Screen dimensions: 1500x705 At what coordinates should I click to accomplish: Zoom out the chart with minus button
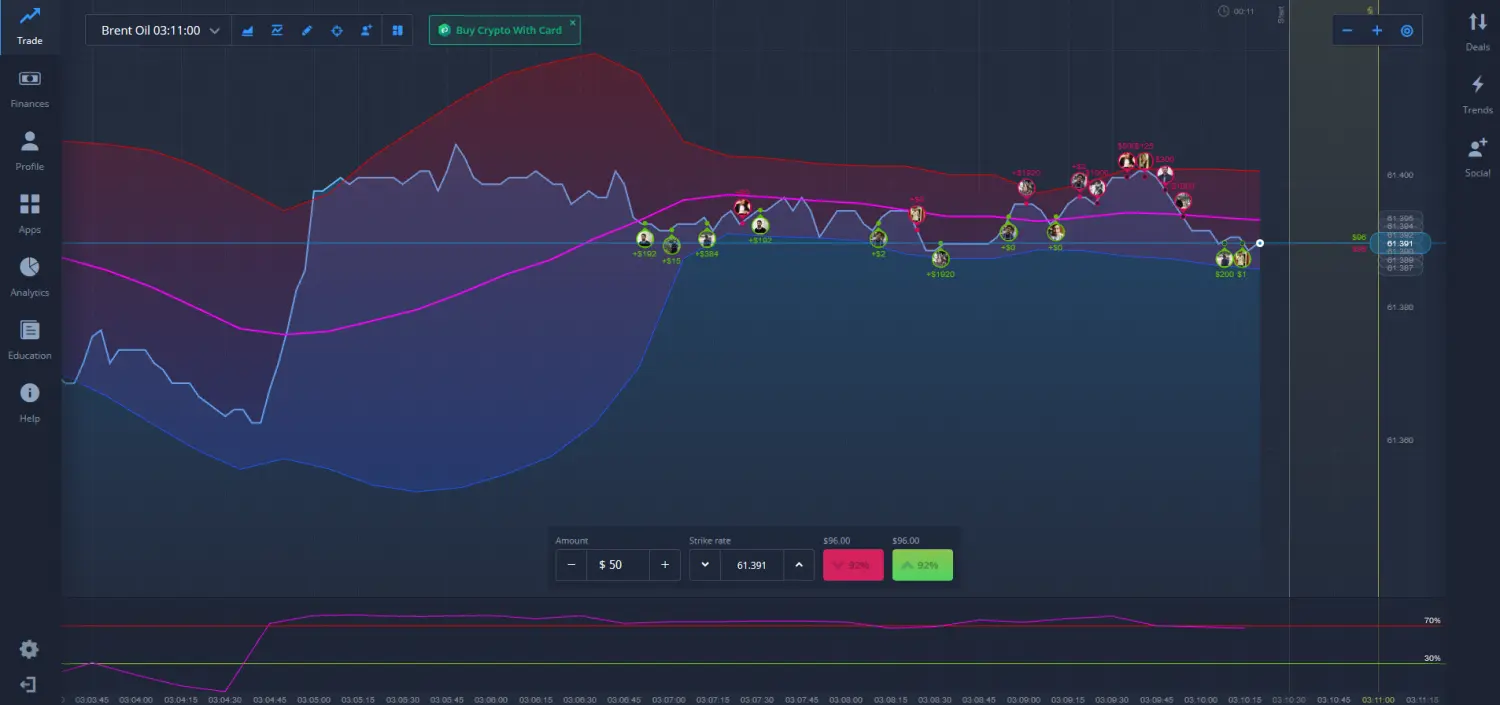click(1347, 31)
